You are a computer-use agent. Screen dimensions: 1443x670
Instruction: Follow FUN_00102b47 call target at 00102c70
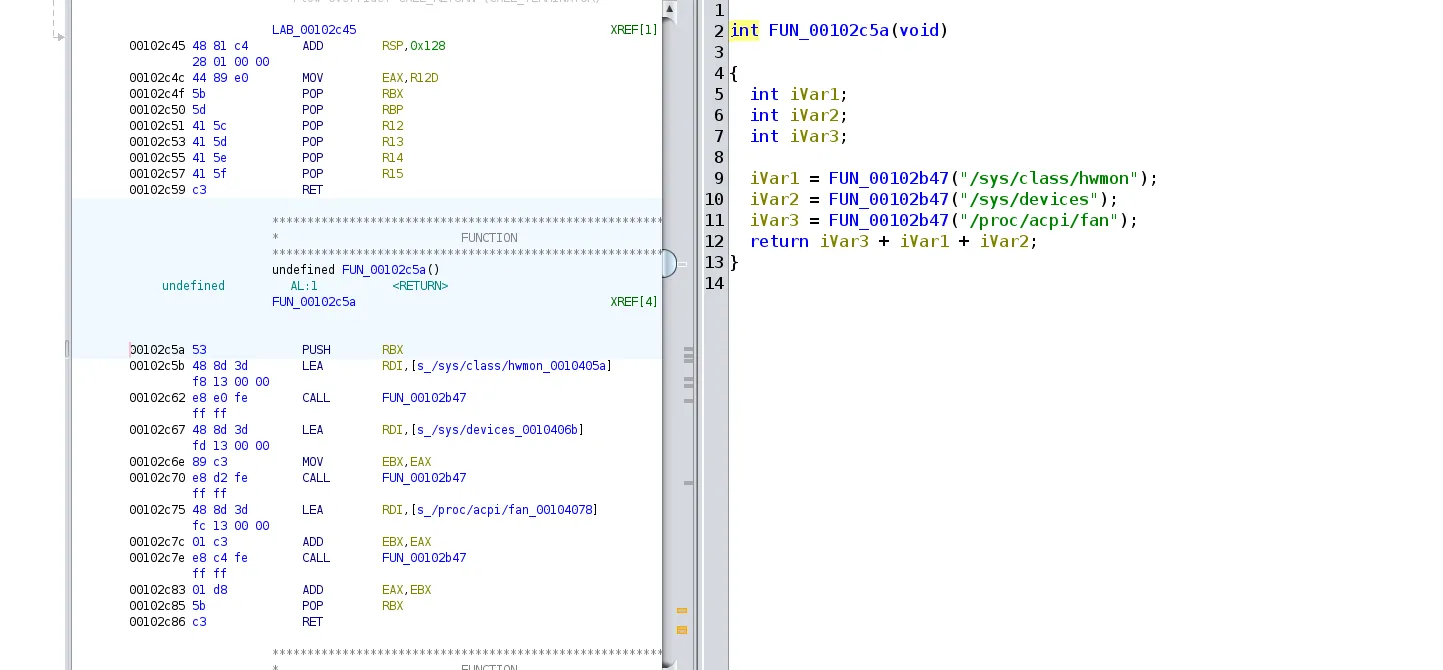424,478
